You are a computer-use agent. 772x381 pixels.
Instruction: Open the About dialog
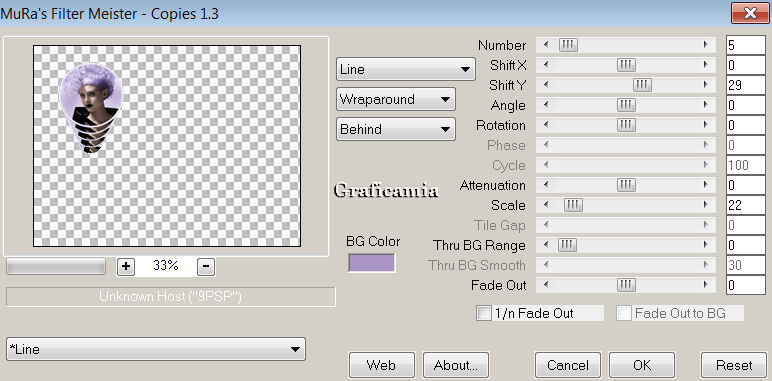tap(456, 365)
